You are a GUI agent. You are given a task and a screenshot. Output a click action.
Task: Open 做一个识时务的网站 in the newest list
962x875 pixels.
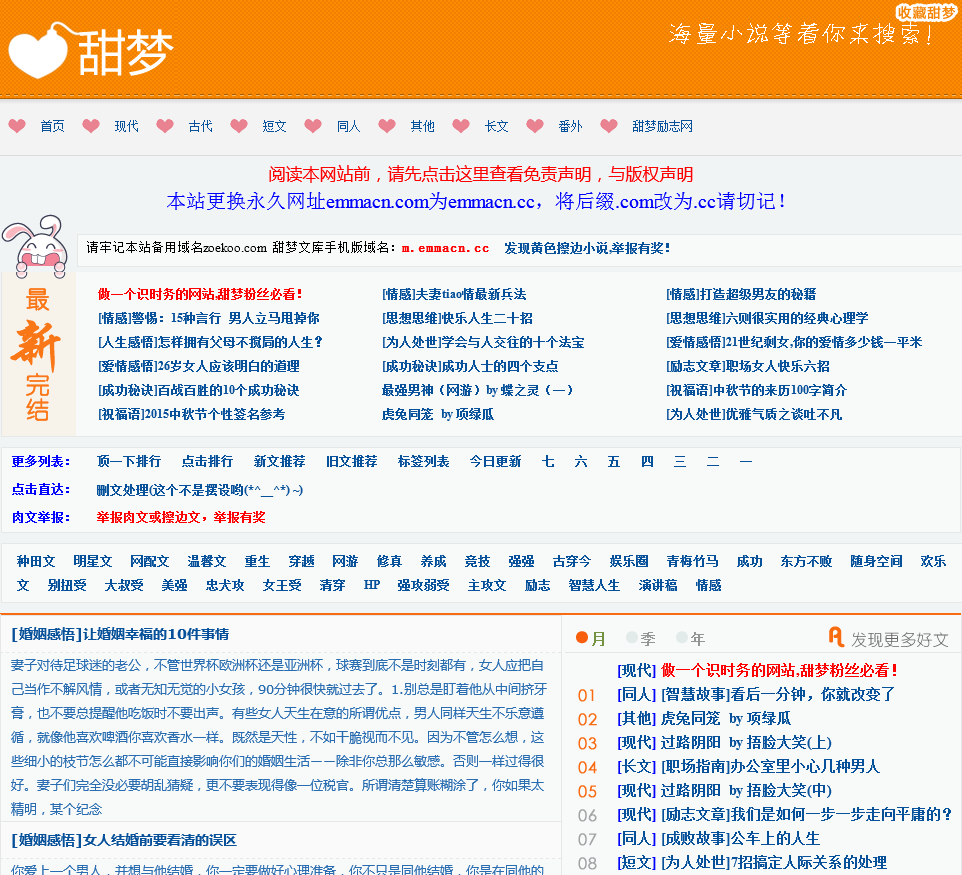point(200,295)
